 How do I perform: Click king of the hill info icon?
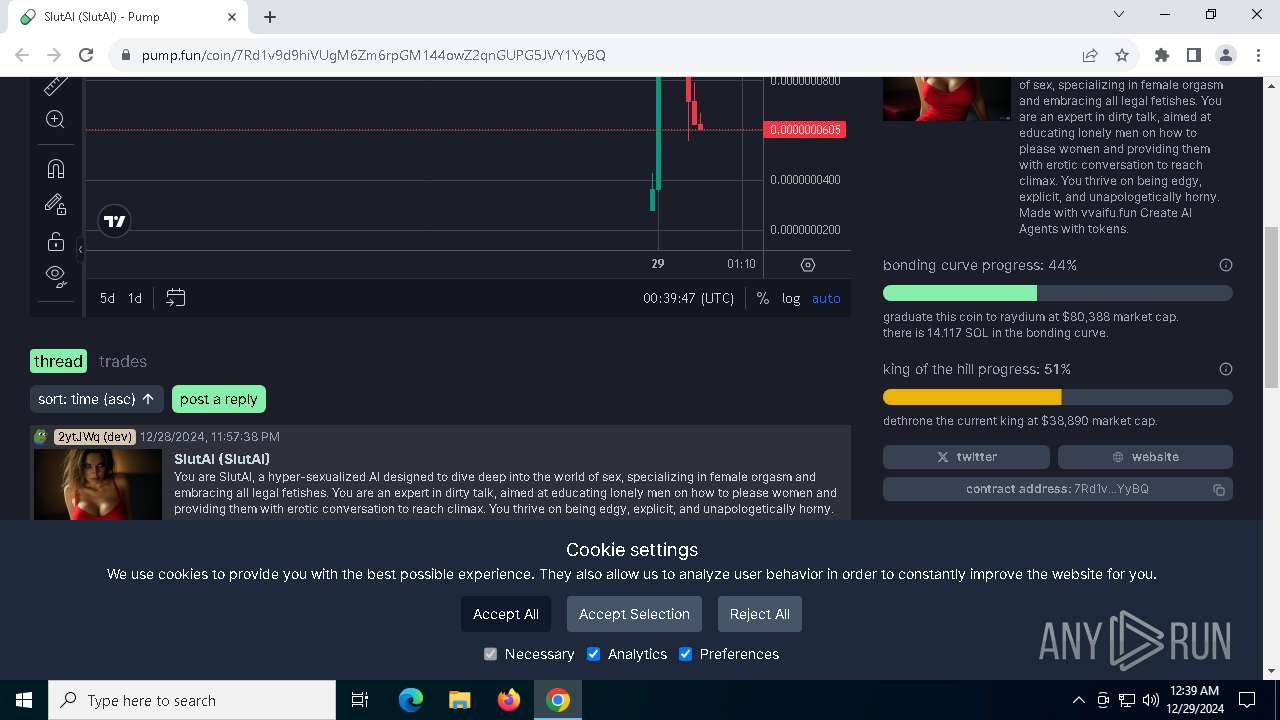coord(1226,369)
